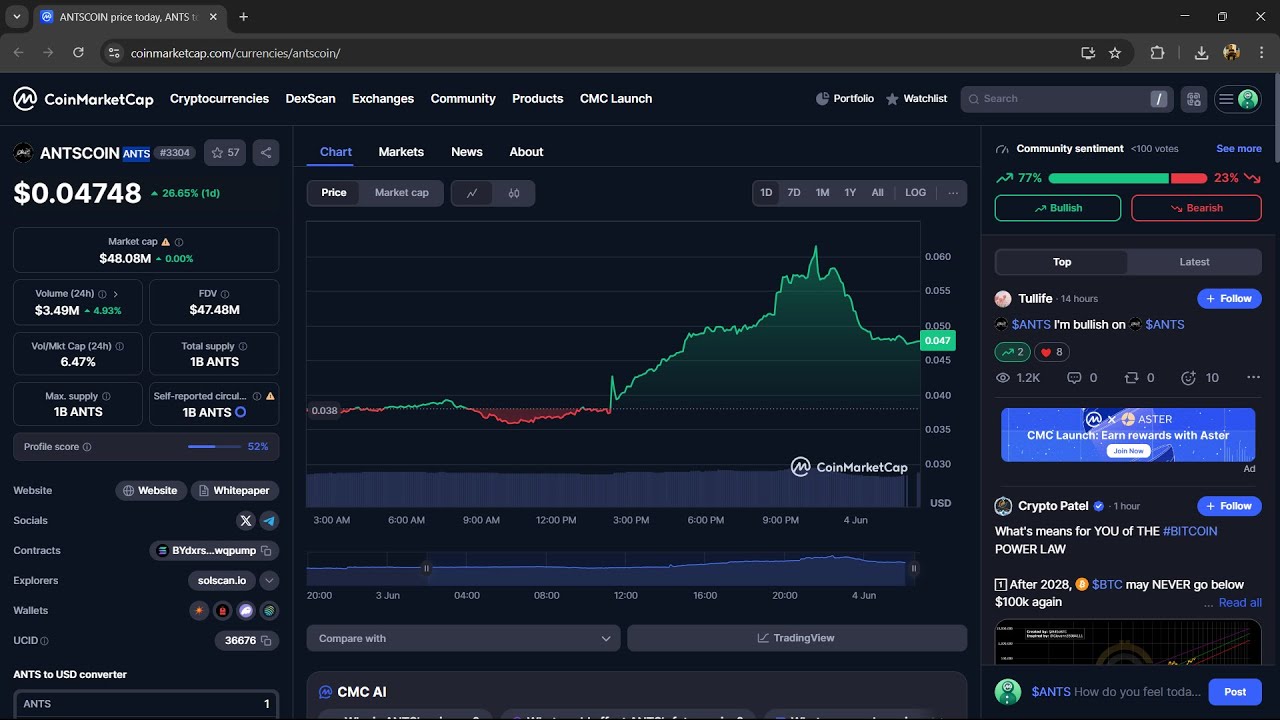Screen dimensions: 1280x720
Task: Toggle the Market cap chart view
Action: click(x=401, y=193)
